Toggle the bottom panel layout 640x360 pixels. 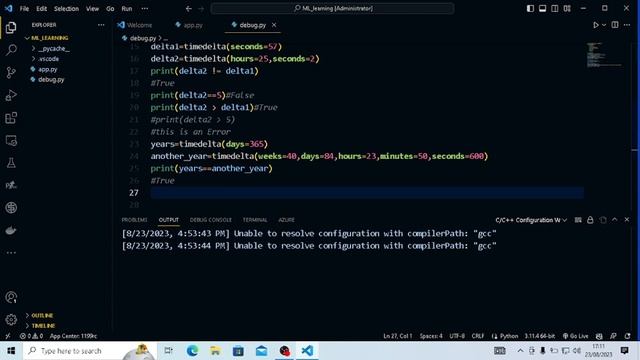(542, 8)
